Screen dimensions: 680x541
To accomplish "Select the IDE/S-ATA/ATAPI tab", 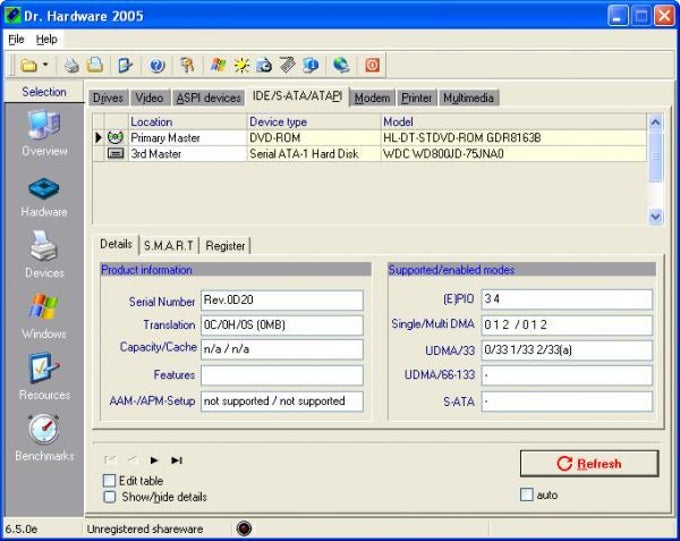I will click(297, 96).
